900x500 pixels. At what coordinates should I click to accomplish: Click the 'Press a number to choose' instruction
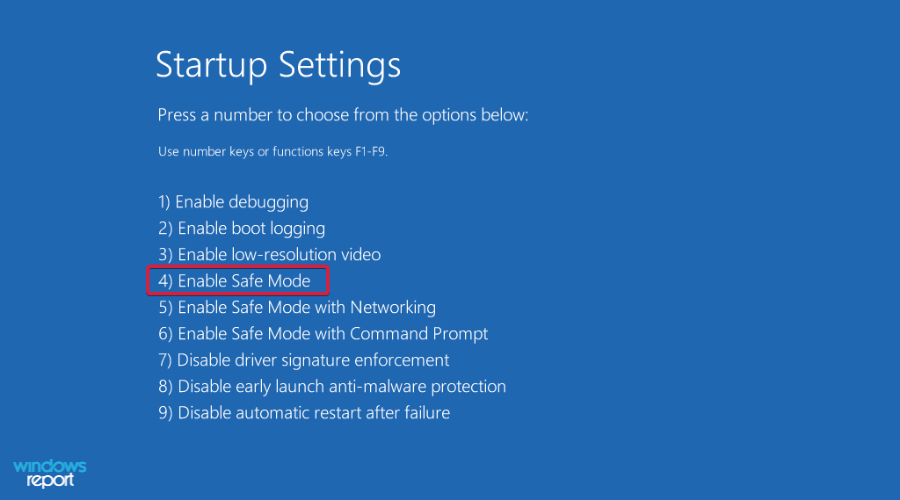(x=342, y=115)
